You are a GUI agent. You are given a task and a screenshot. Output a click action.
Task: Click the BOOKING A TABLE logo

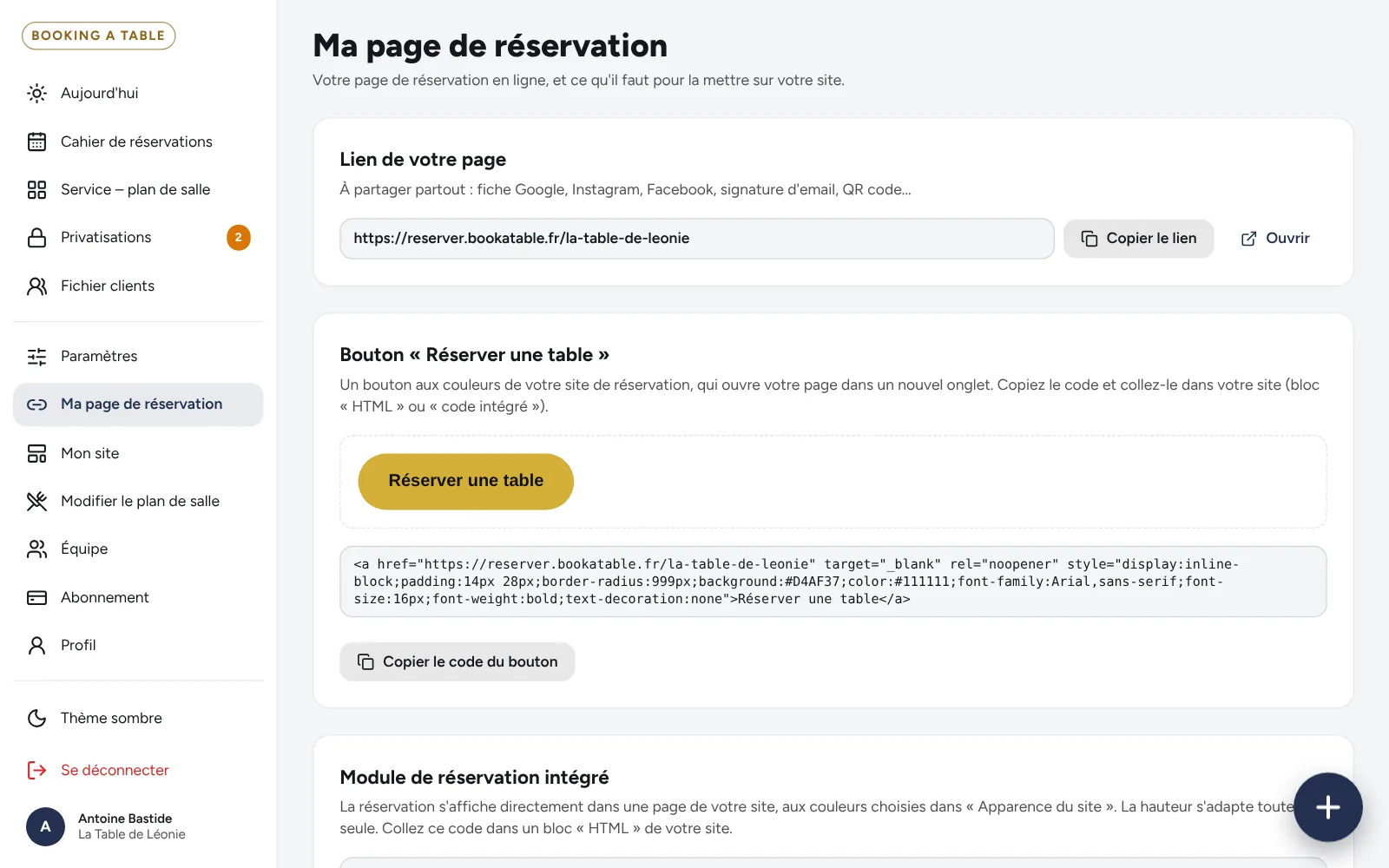point(98,36)
